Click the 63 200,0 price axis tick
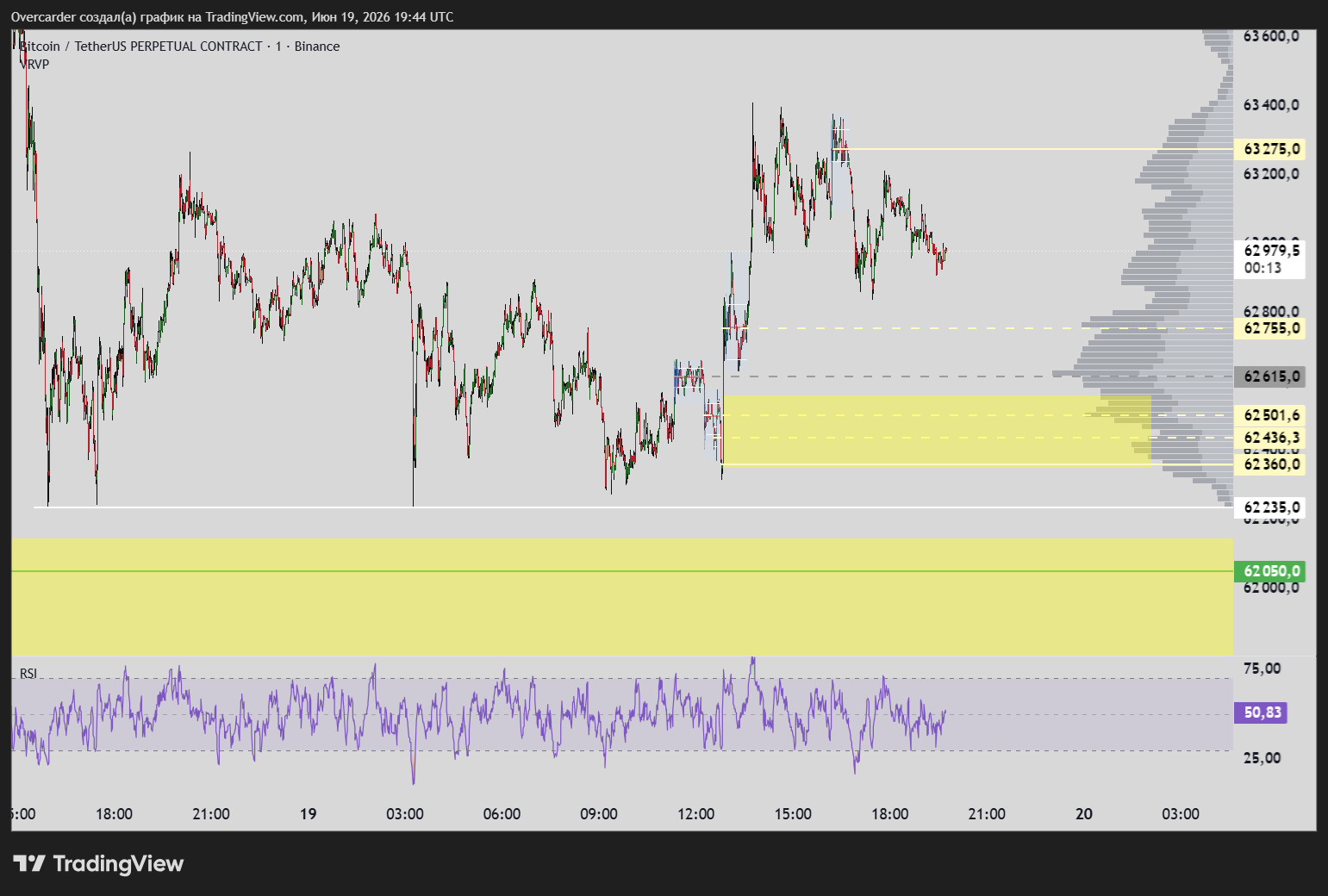Image resolution: width=1328 pixels, height=896 pixels. [x=1271, y=174]
